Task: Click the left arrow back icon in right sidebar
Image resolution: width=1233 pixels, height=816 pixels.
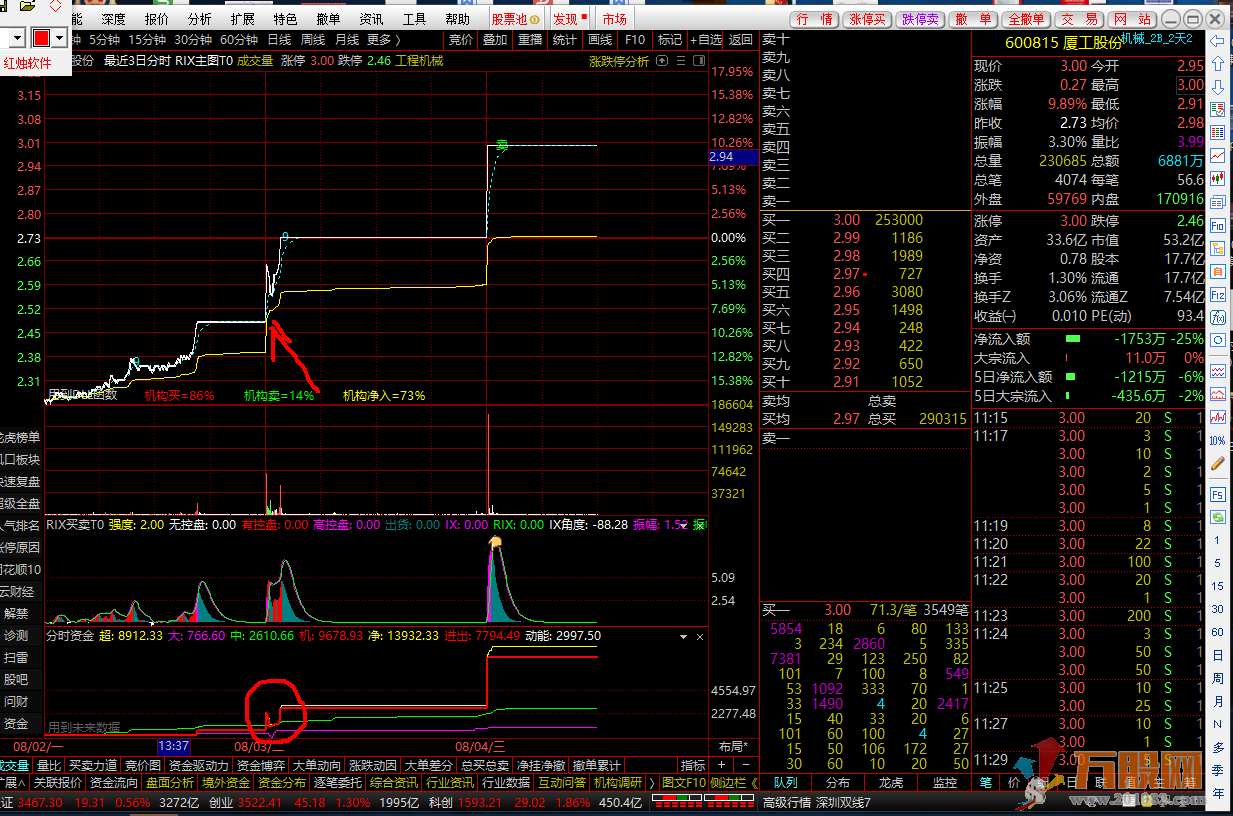Action: [1217, 41]
